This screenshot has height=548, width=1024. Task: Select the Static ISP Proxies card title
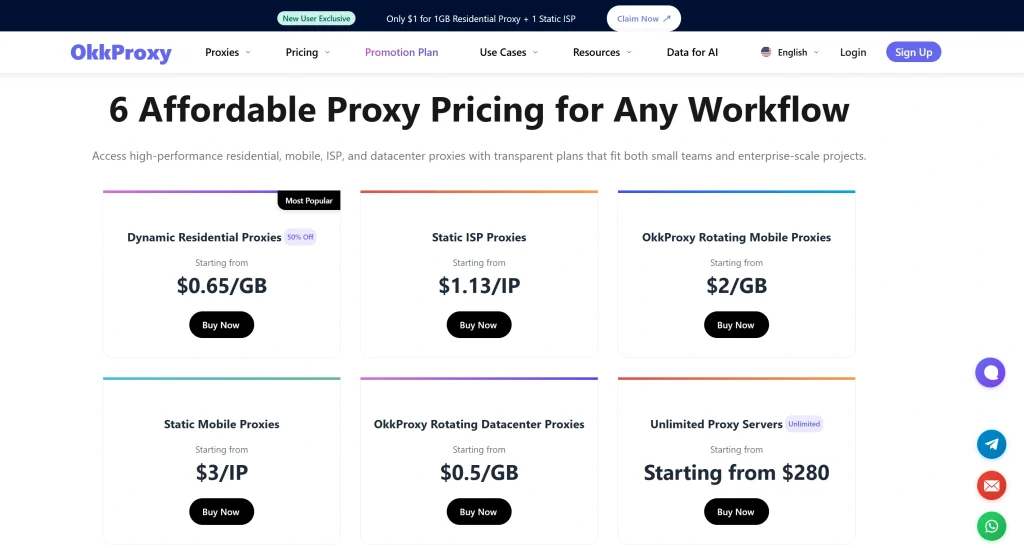pyautogui.click(x=479, y=237)
